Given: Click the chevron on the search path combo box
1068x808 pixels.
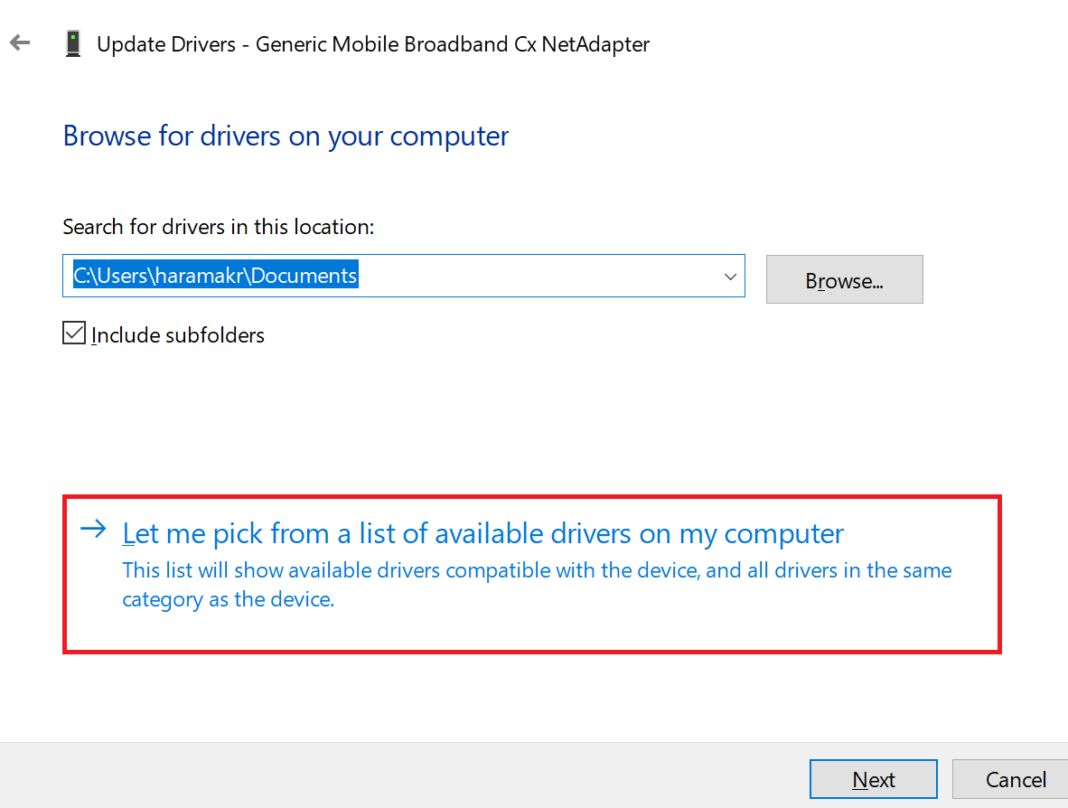Looking at the screenshot, I should (729, 276).
